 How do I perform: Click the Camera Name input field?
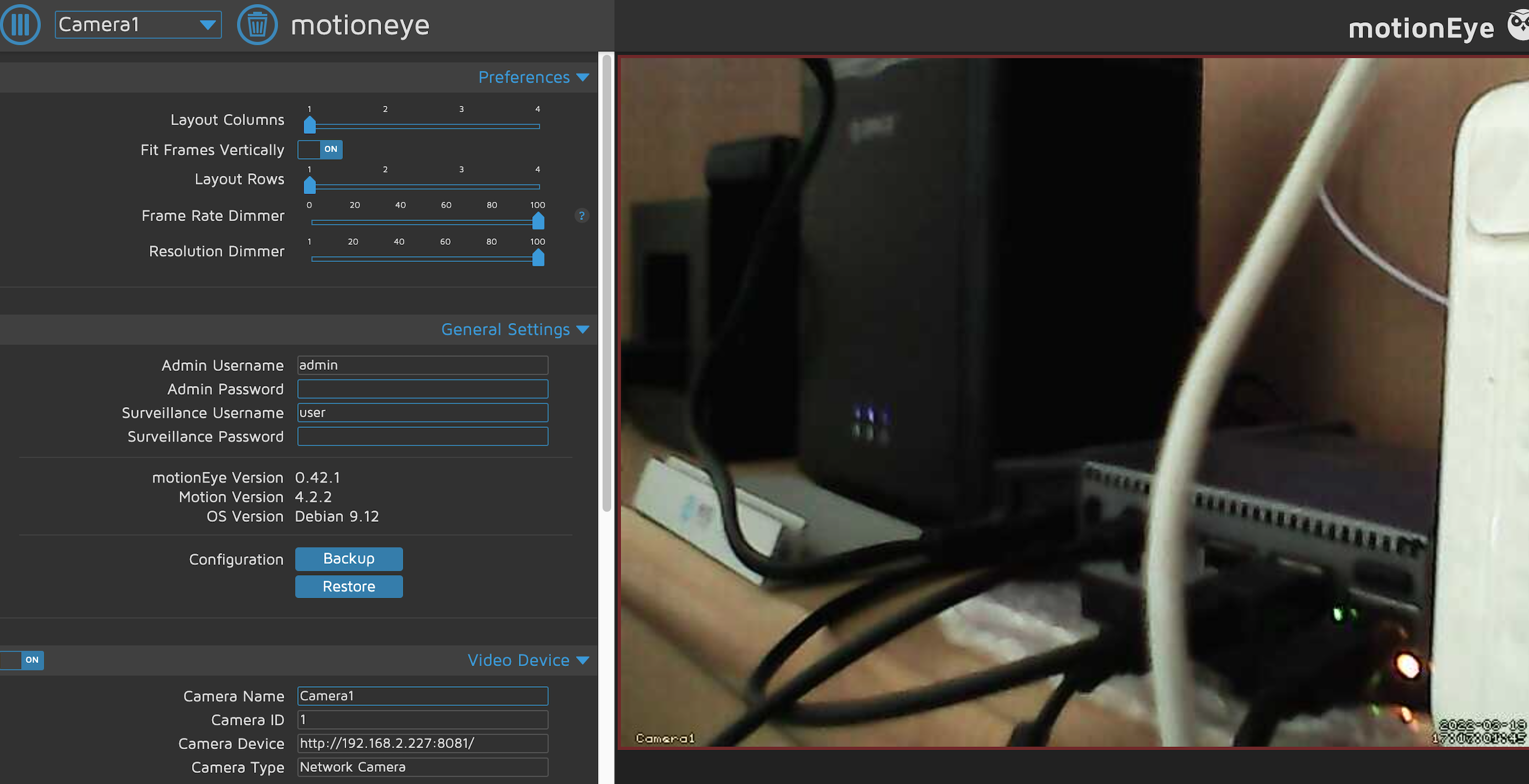422,696
